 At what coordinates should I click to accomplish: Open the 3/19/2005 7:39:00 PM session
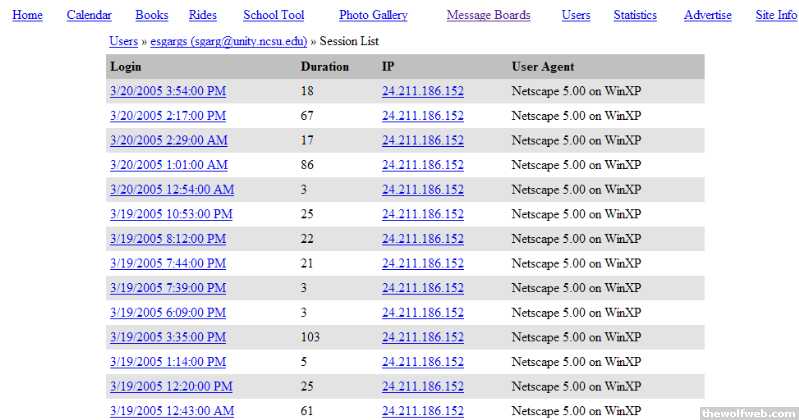(x=168, y=288)
